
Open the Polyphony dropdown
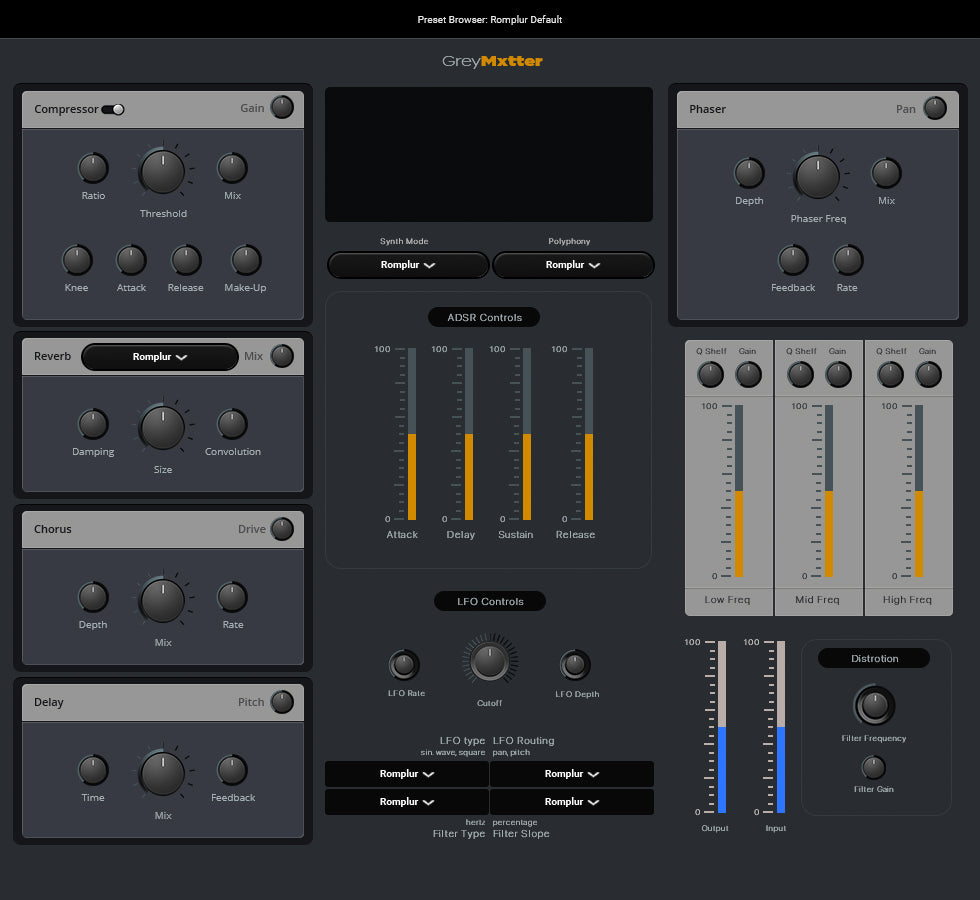(x=573, y=265)
